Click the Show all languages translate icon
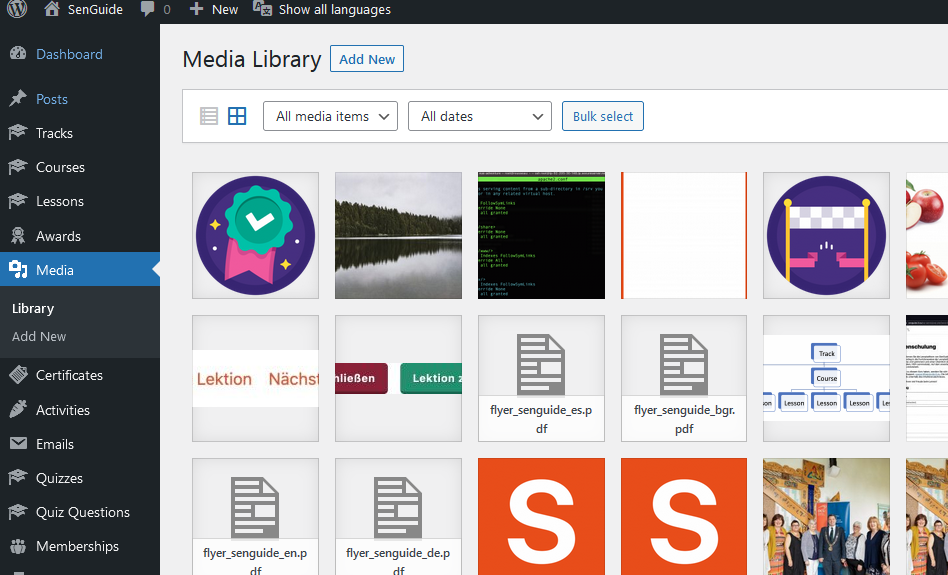Screen dimensions: 948x575 point(262,9)
